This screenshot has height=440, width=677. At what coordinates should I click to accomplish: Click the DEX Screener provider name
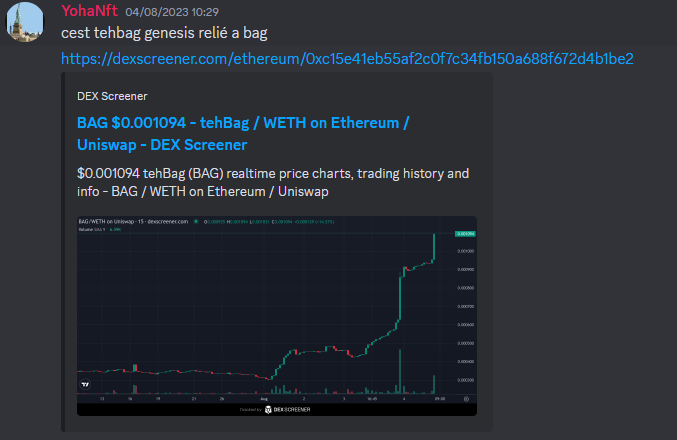pos(112,96)
